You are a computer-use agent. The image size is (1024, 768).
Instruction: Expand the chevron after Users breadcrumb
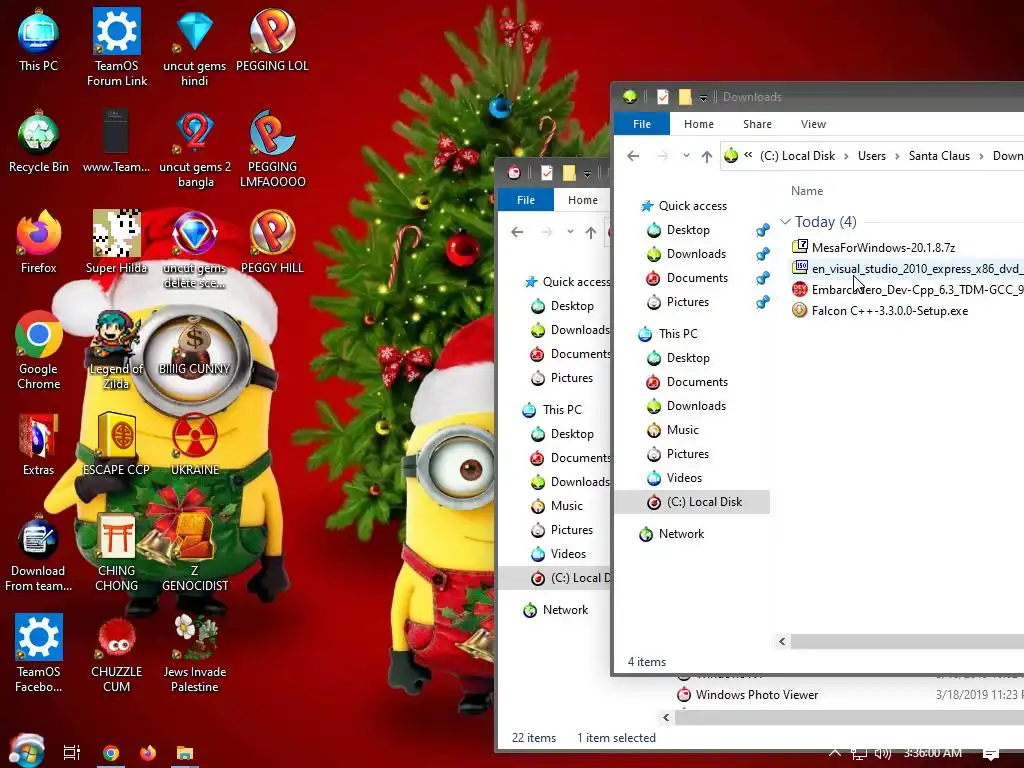[x=897, y=156]
